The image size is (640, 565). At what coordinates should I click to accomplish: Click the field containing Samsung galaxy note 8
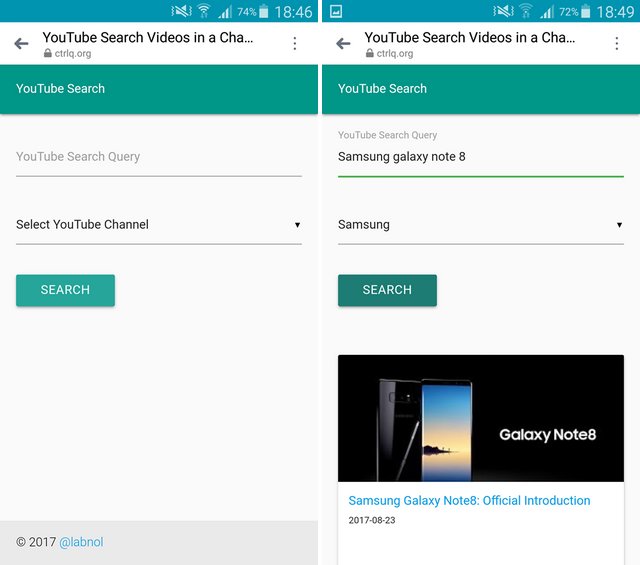point(480,157)
